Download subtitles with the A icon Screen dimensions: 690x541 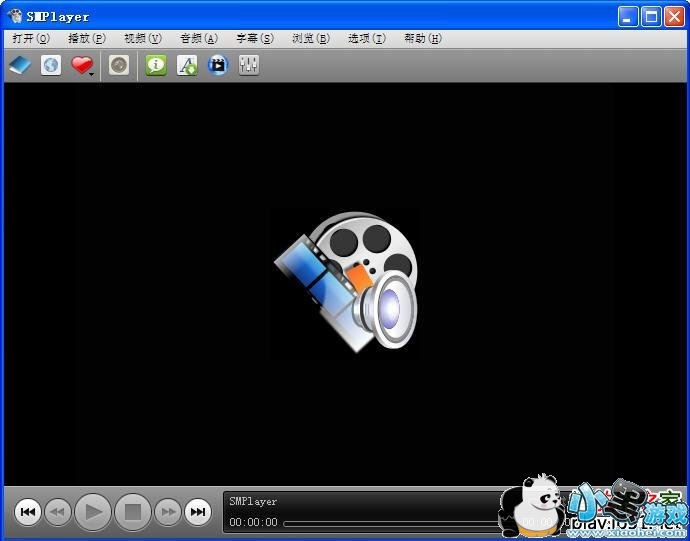pos(187,66)
